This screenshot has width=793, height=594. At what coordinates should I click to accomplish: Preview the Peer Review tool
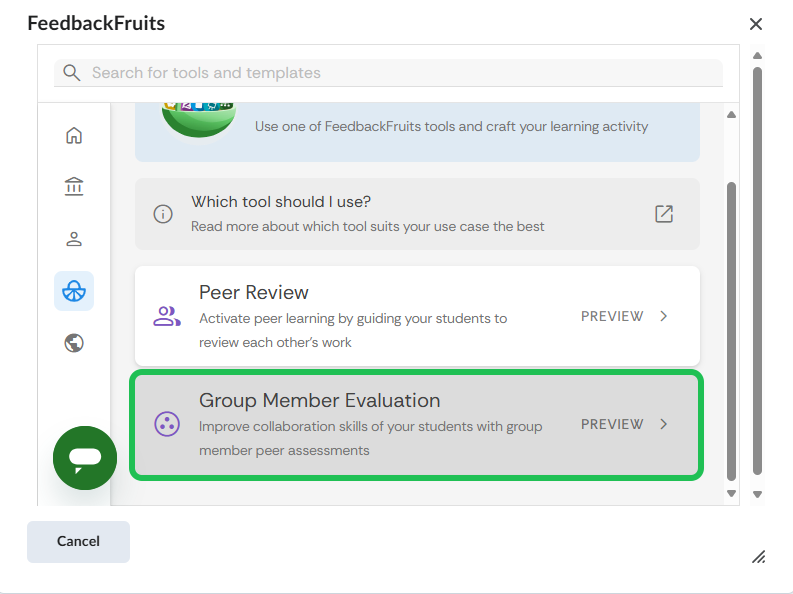coord(612,316)
